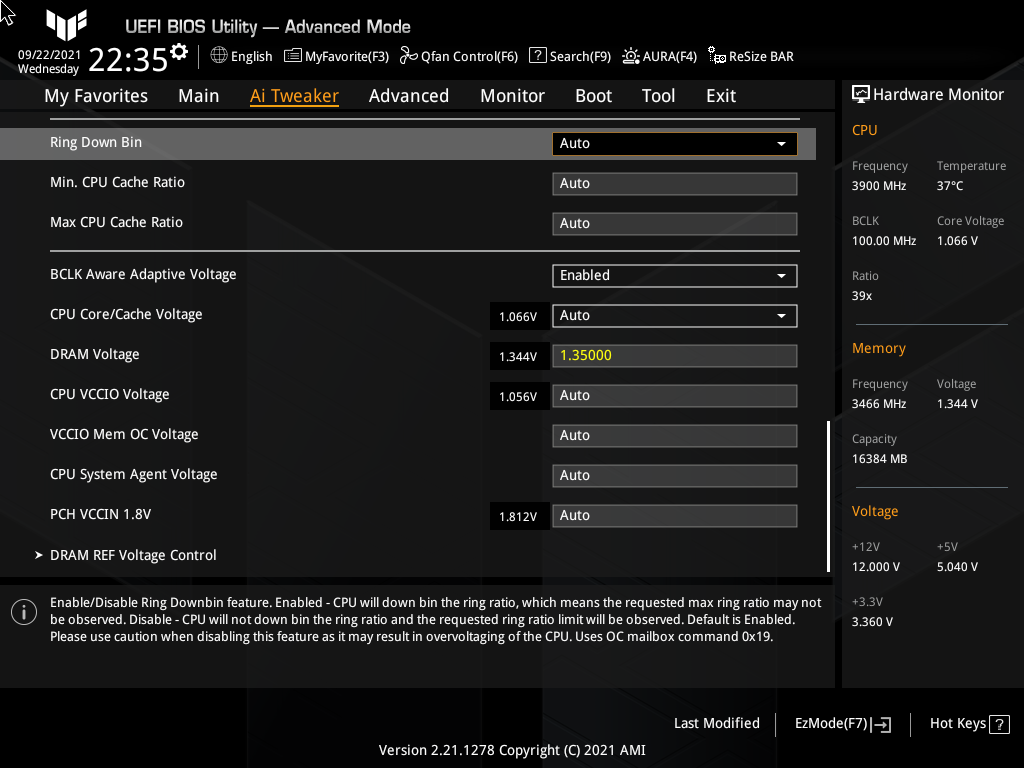Open Qfan Control fan icon
The height and width of the screenshot is (768, 1024).
(408, 56)
